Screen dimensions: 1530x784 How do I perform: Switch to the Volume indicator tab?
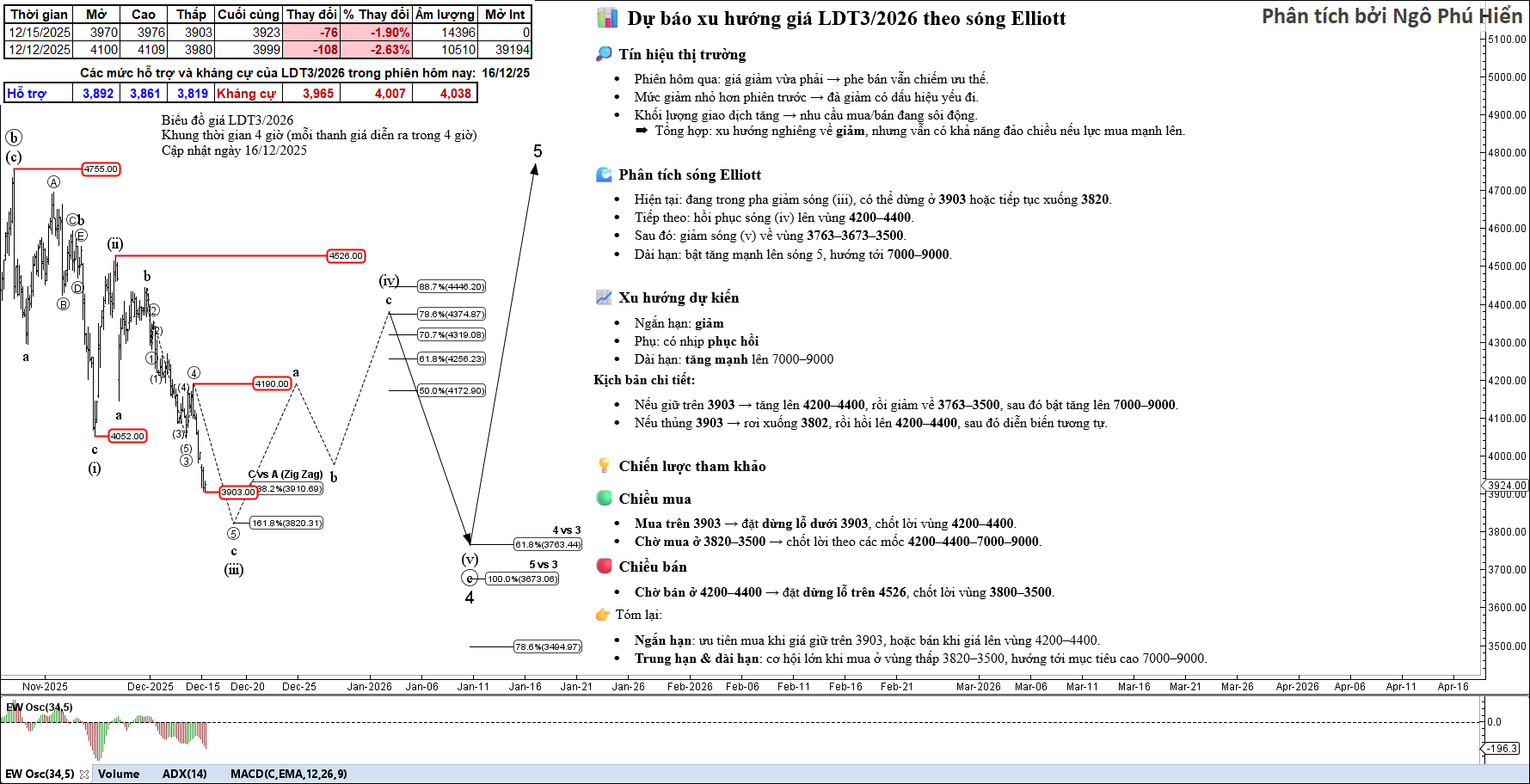click(x=119, y=774)
